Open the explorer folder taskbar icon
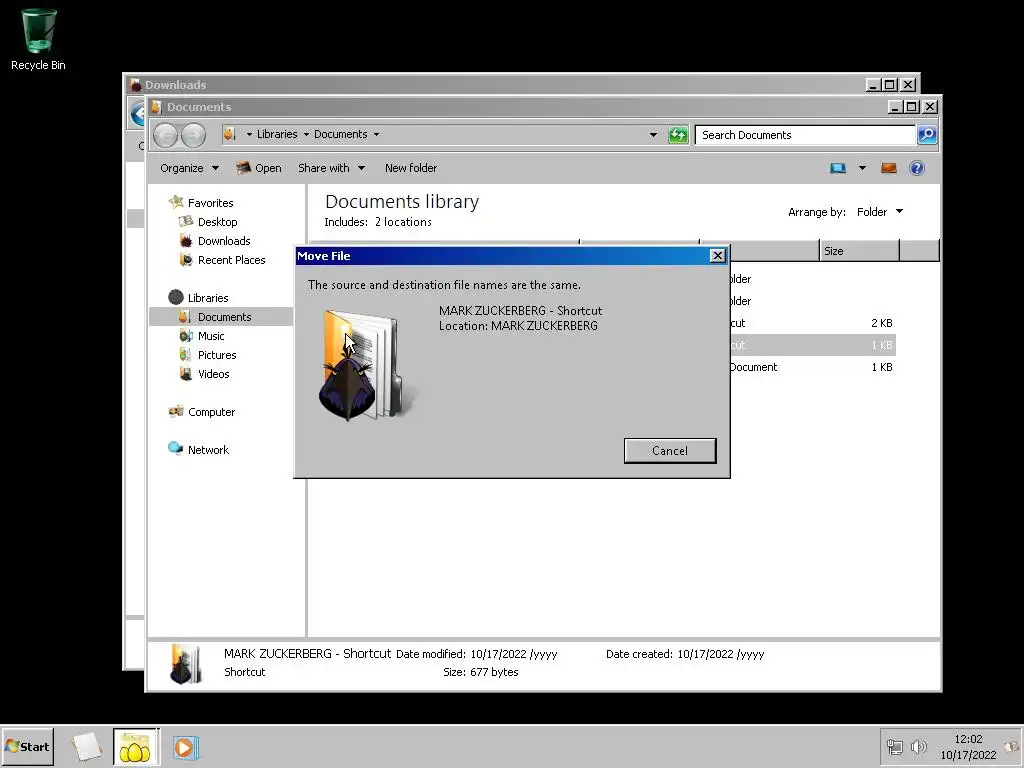This screenshot has height=768, width=1024. [x=135, y=747]
